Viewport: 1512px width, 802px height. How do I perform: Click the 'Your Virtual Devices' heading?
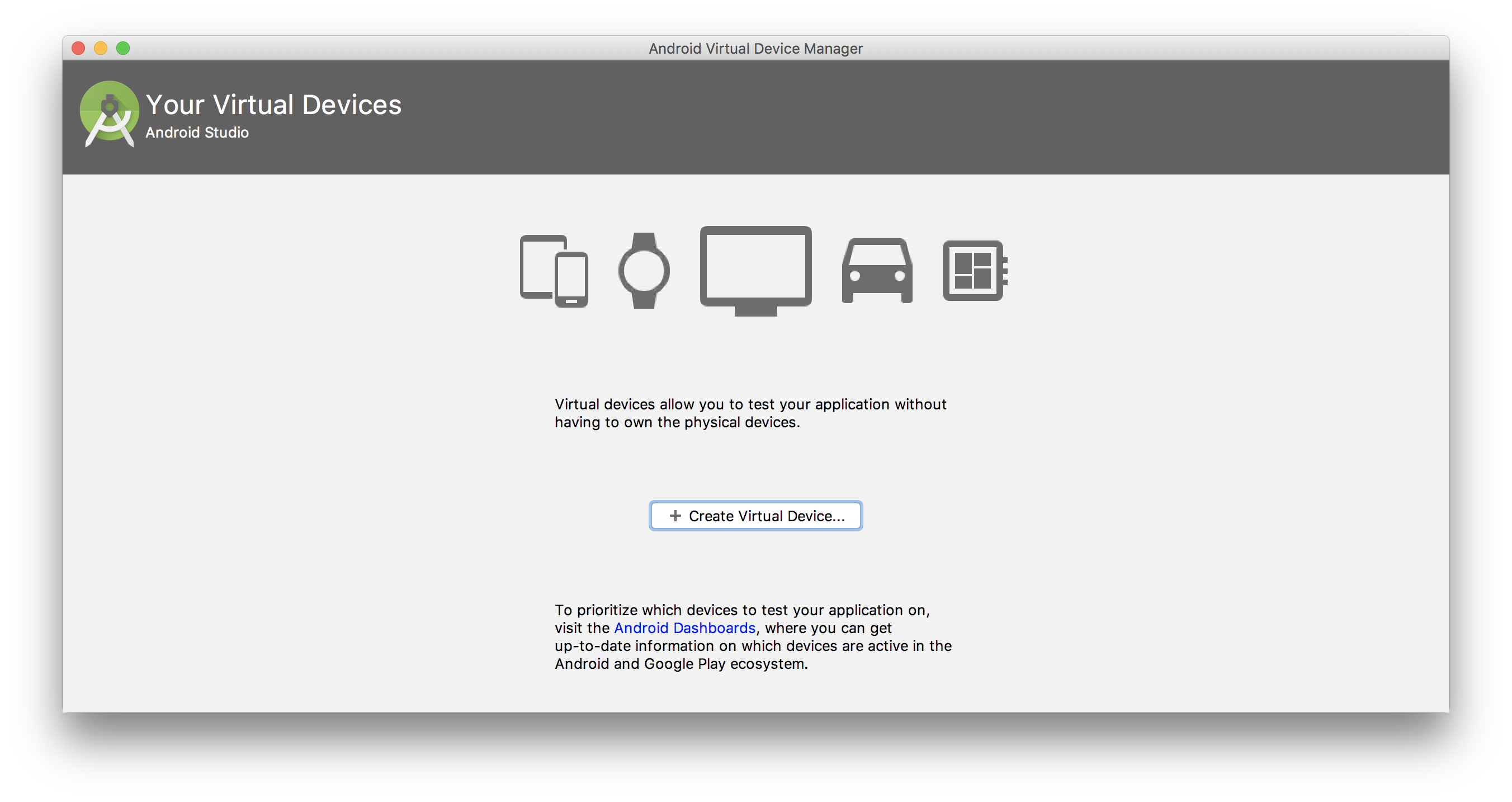tap(273, 105)
